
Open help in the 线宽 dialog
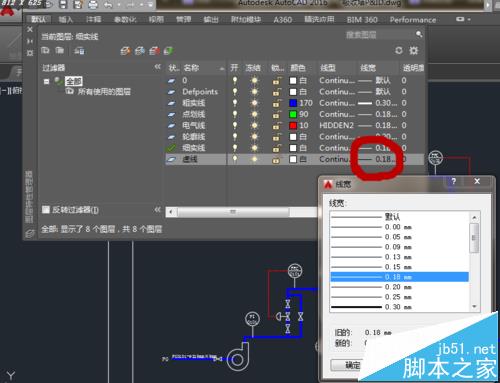pyautogui.click(x=453, y=181)
